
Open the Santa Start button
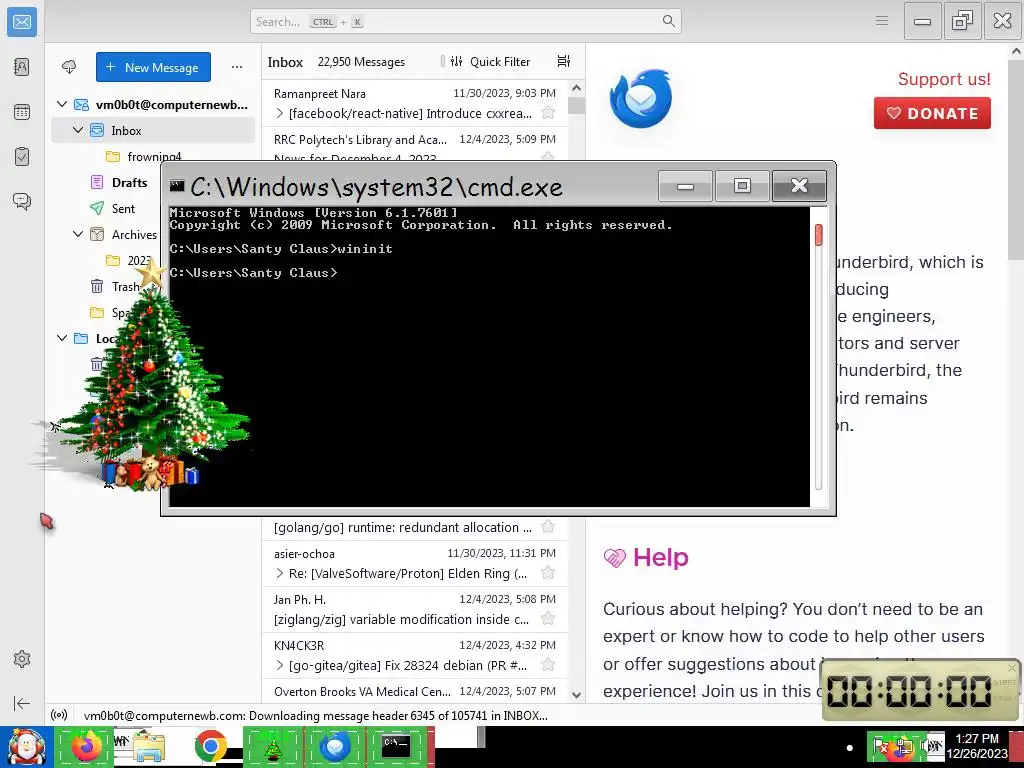point(26,747)
